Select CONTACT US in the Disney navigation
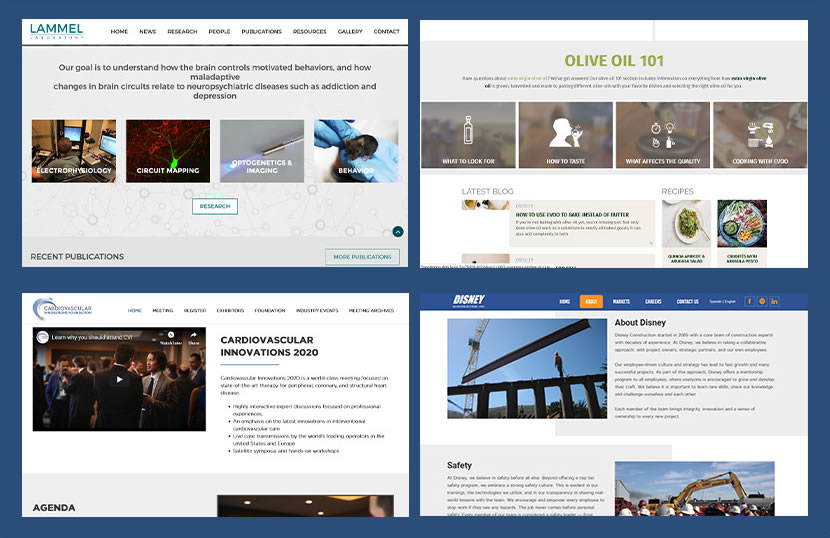 coord(688,301)
